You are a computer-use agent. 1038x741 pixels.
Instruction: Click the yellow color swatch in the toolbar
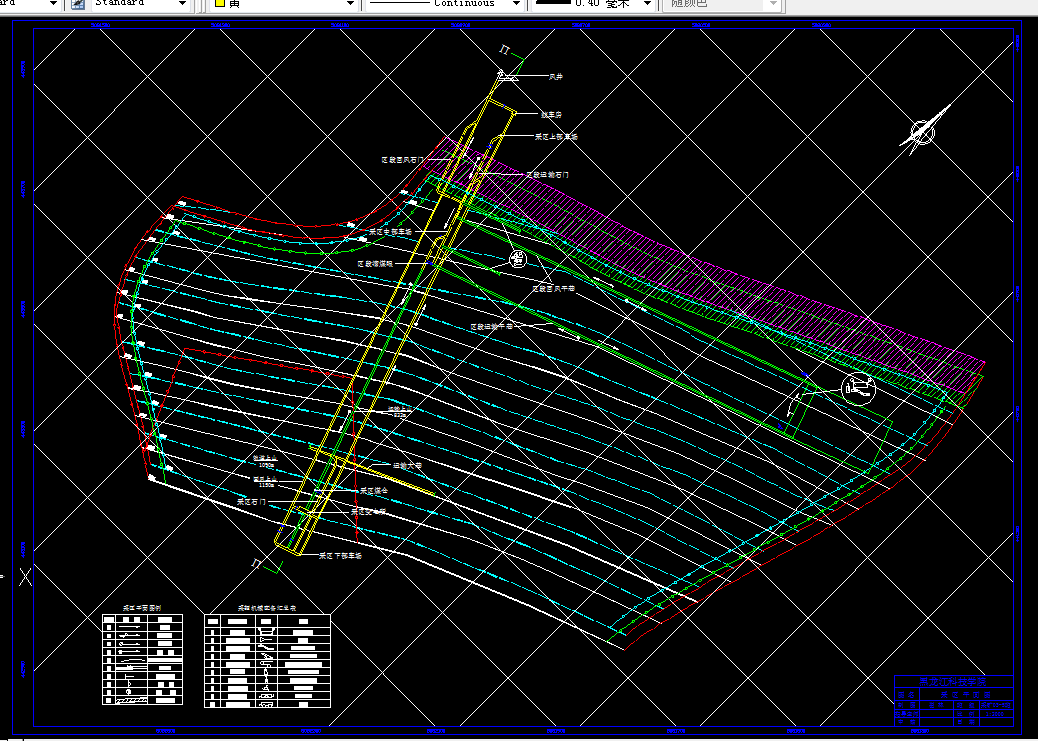pos(220,4)
